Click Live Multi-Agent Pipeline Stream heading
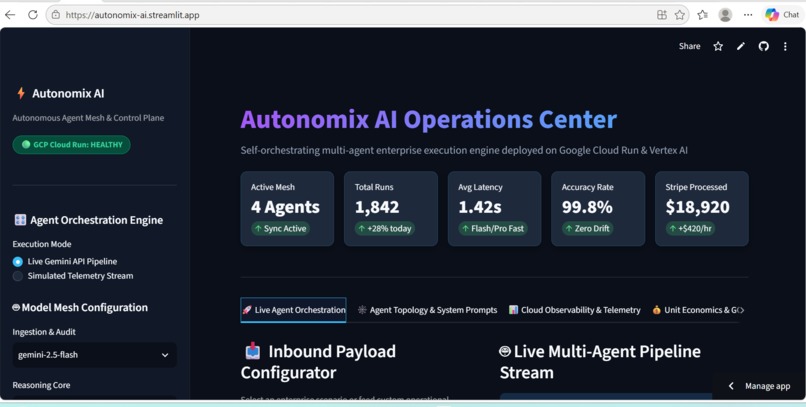 coord(600,362)
